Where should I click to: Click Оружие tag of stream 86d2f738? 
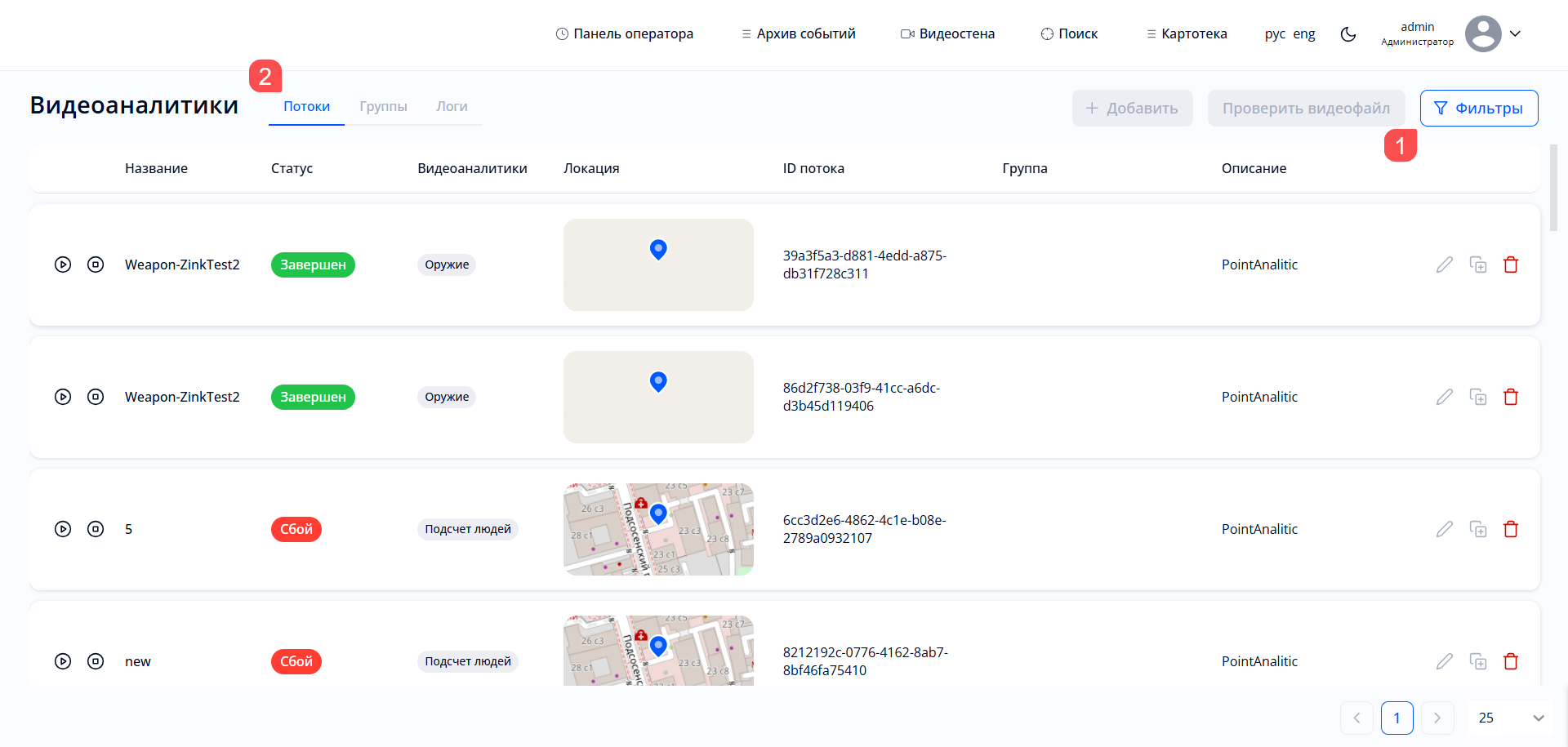coord(447,397)
